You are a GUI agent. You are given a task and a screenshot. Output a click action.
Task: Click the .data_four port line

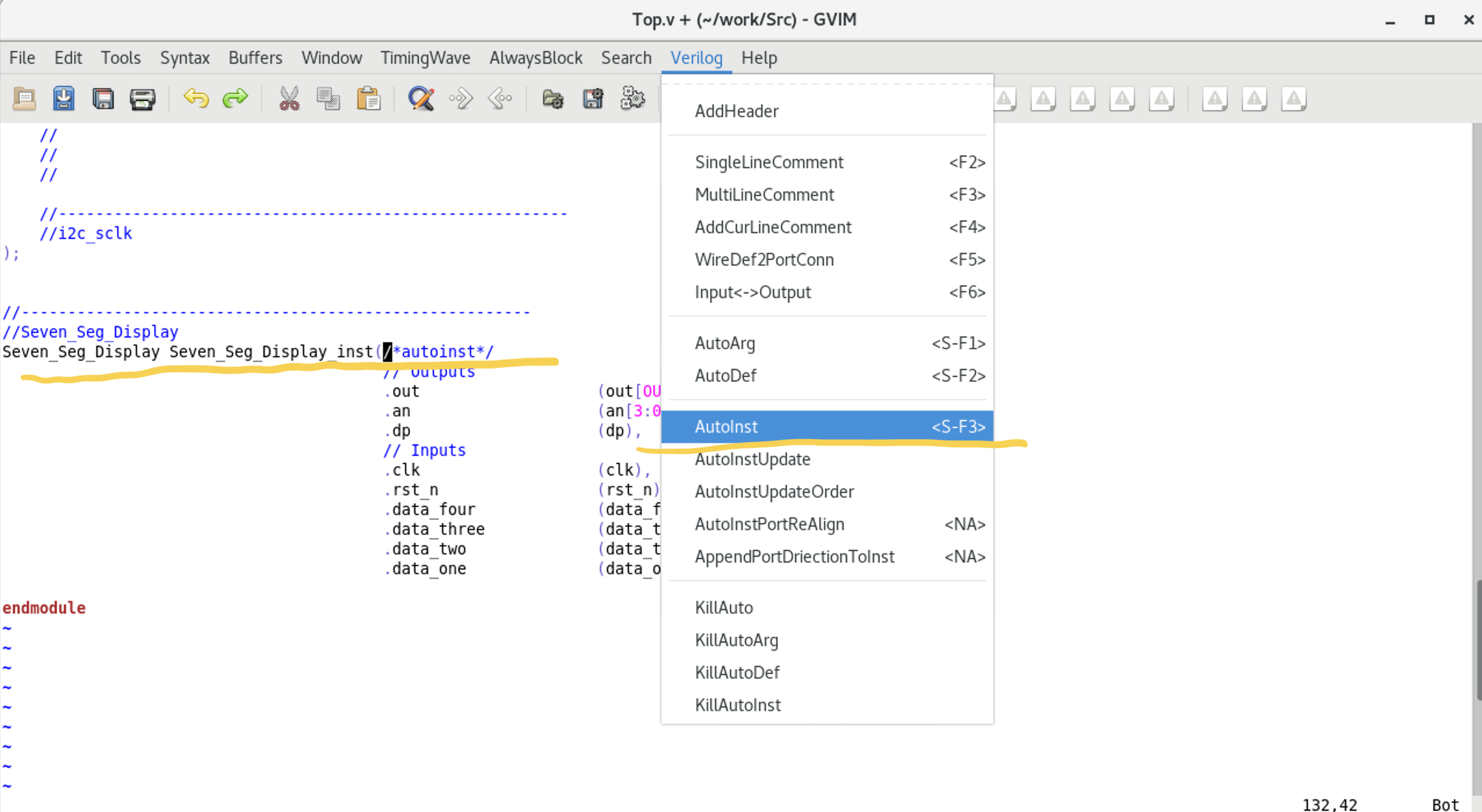click(x=430, y=509)
